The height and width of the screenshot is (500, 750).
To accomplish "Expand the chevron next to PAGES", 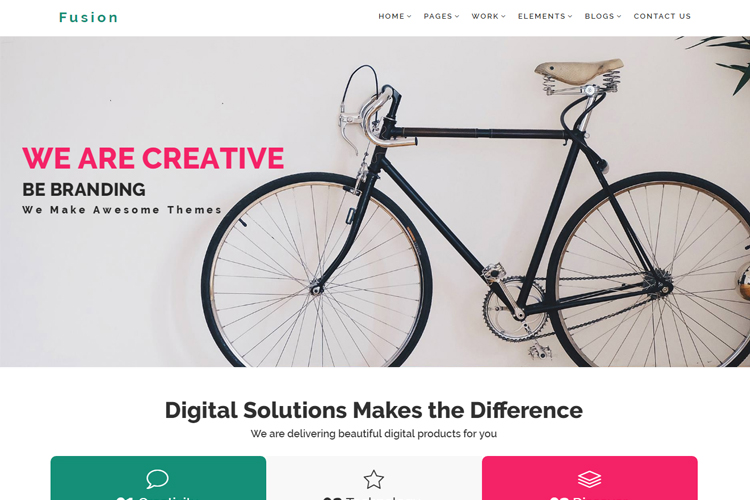I will click(457, 16).
